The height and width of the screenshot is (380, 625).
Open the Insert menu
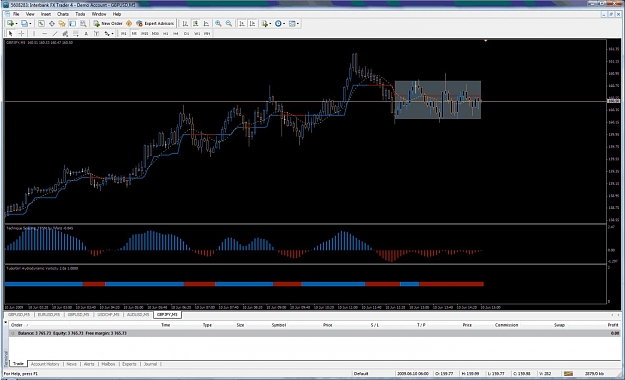(x=46, y=14)
